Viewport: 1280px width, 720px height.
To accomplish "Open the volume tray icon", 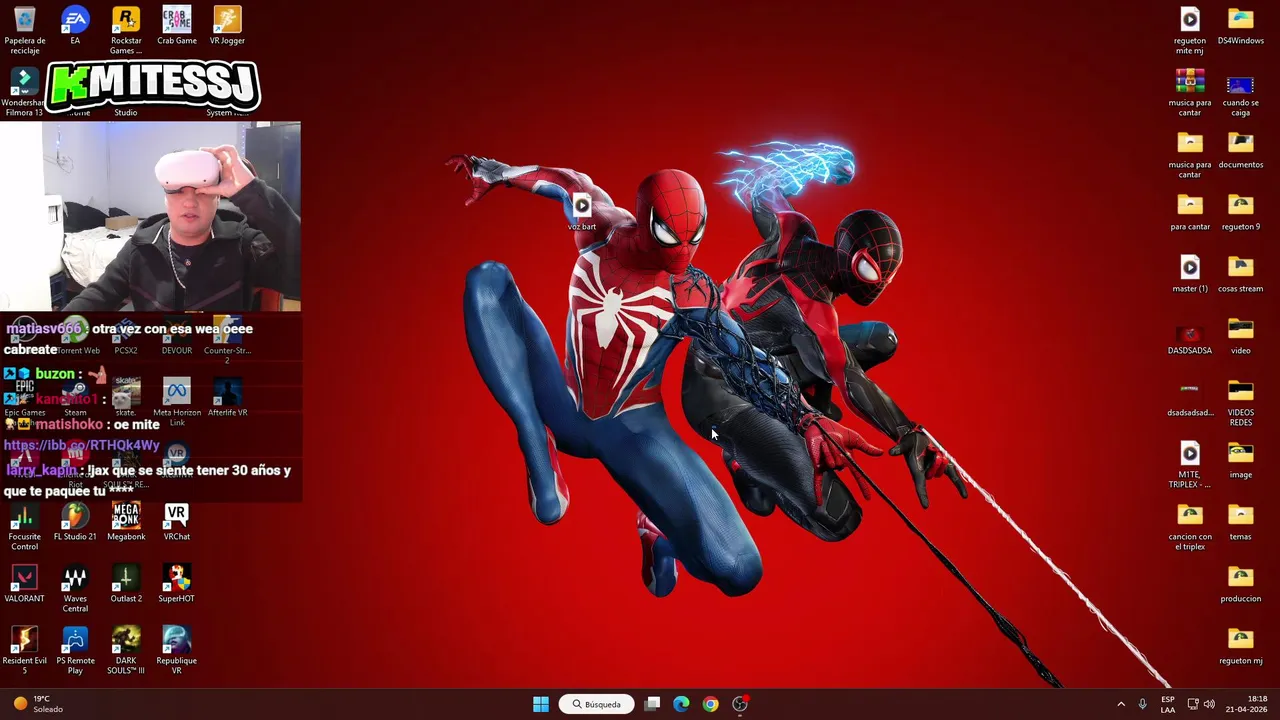I will [x=1209, y=704].
